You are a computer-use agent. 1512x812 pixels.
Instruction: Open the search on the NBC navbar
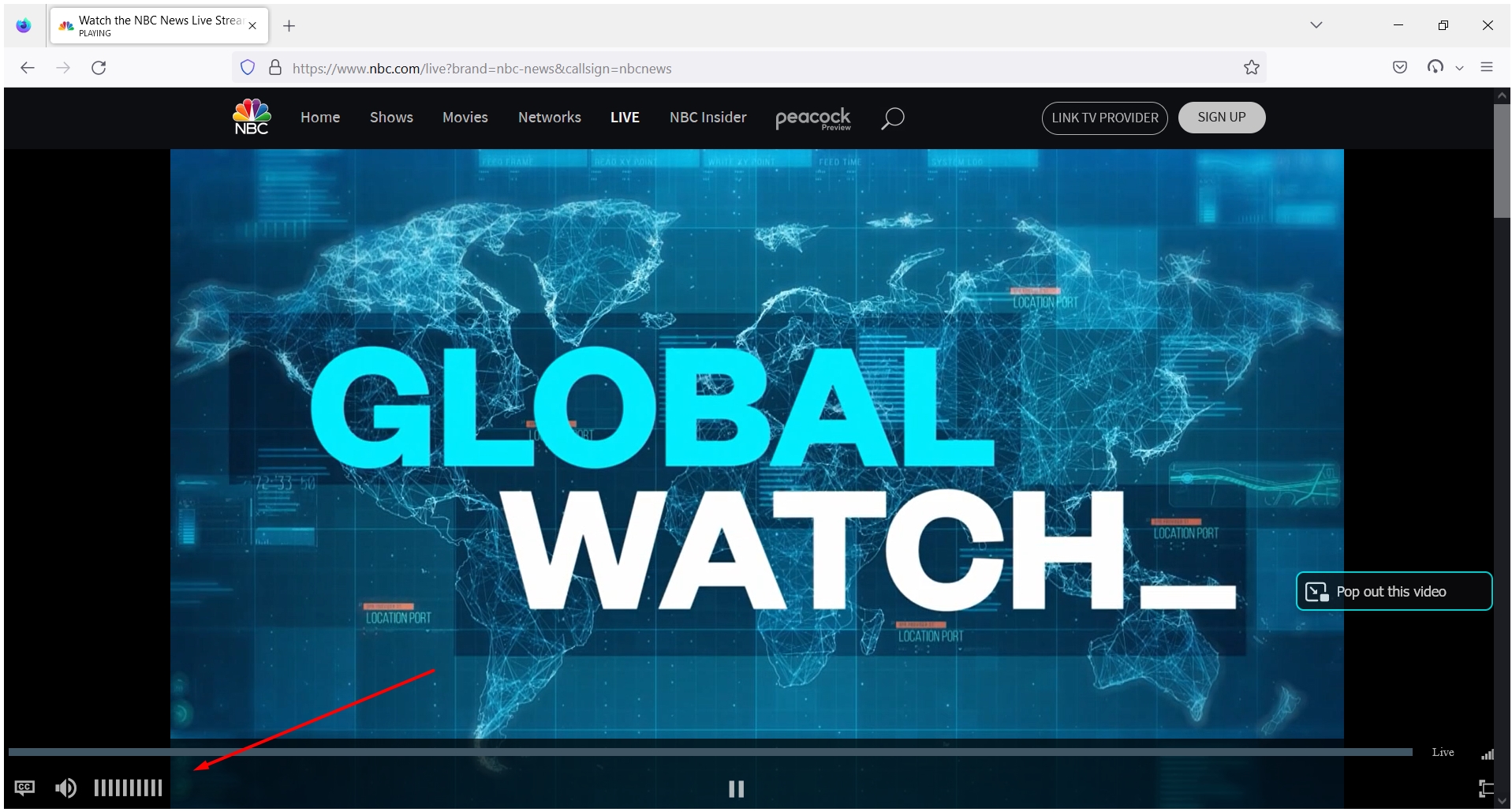pyautogui.click(x=892, y=118)
